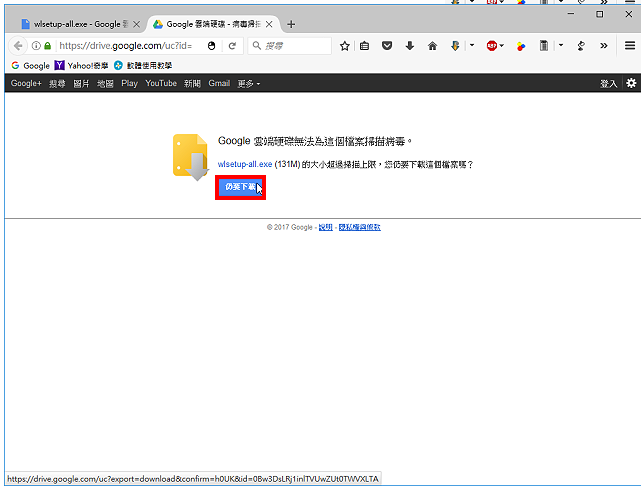Expand the 更多 dropdown menu
641x486 pixels.
pyautogui.click(x=249, y=83)
